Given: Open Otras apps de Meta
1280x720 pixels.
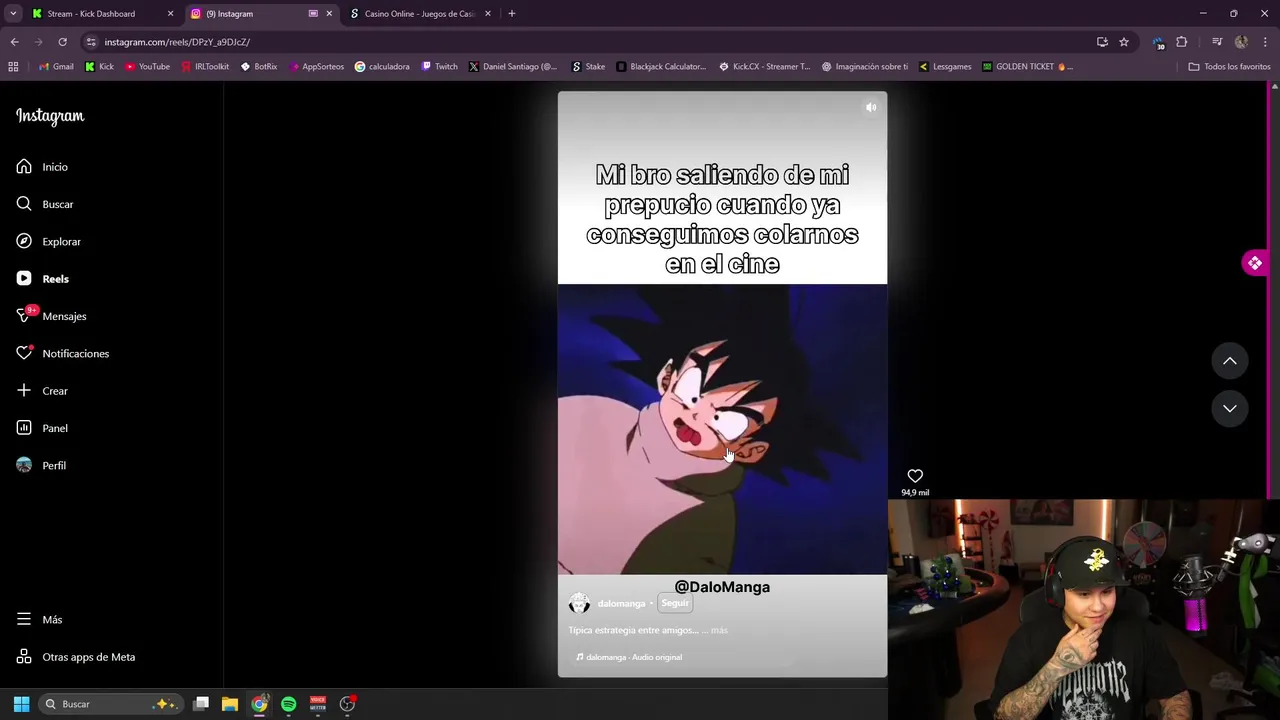Looking at the screenshot, I should coord(75,657).
